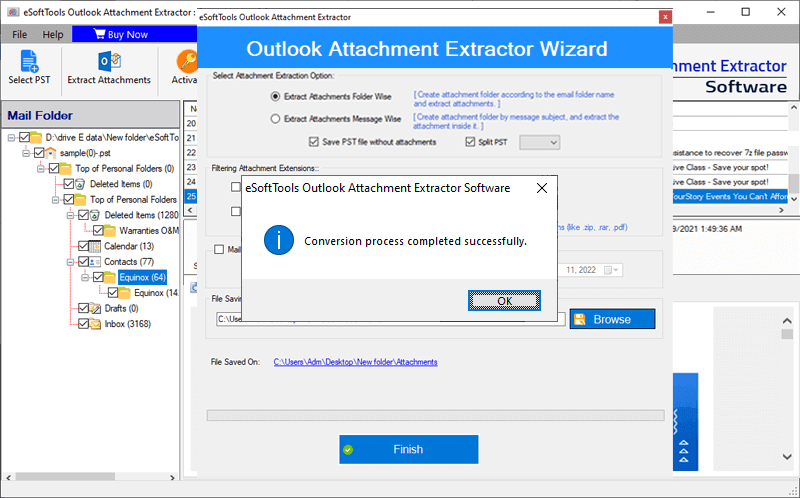The image size is (800, 498).
Task: Collapse Top of Personal Folders (0) node
Action: 41,169
